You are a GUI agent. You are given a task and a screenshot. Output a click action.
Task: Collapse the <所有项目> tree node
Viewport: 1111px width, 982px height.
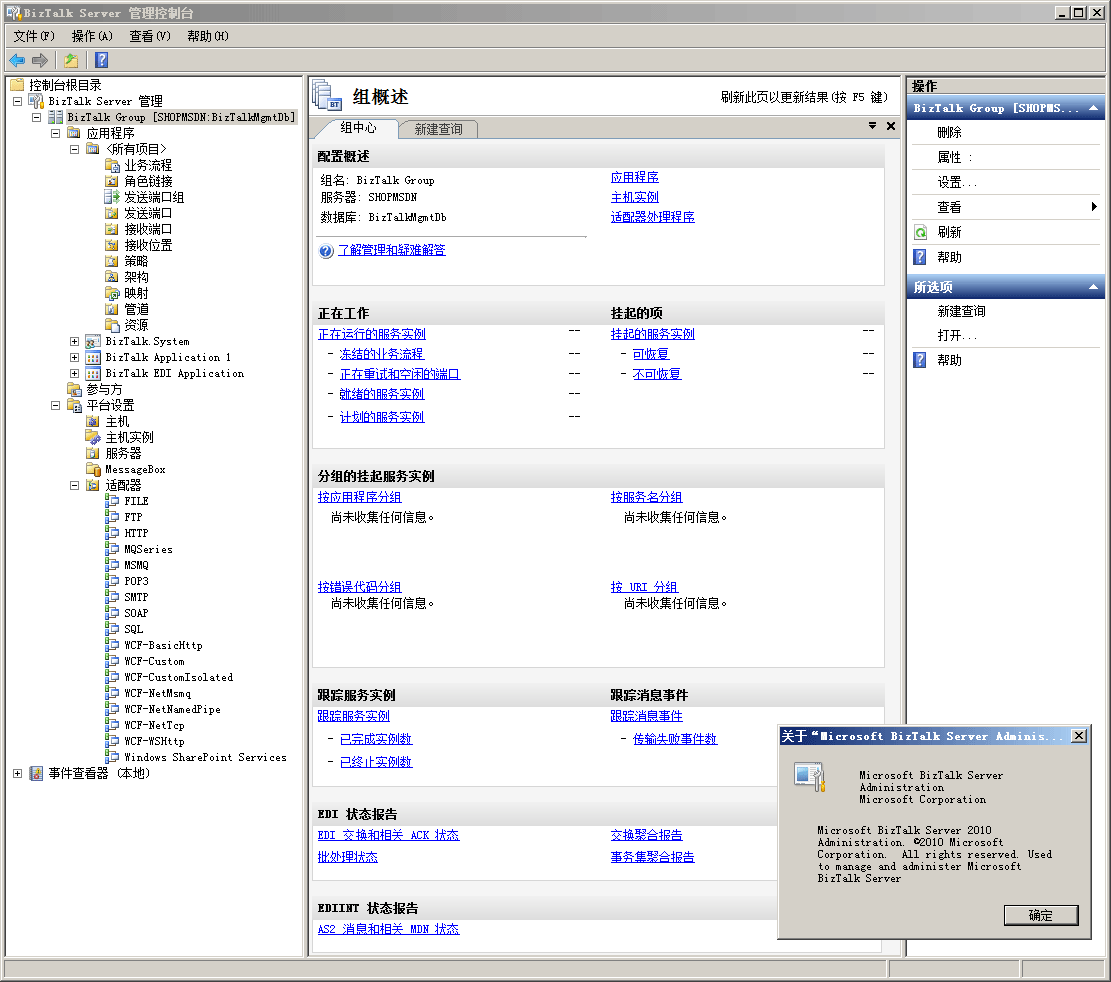coord(74,149)
